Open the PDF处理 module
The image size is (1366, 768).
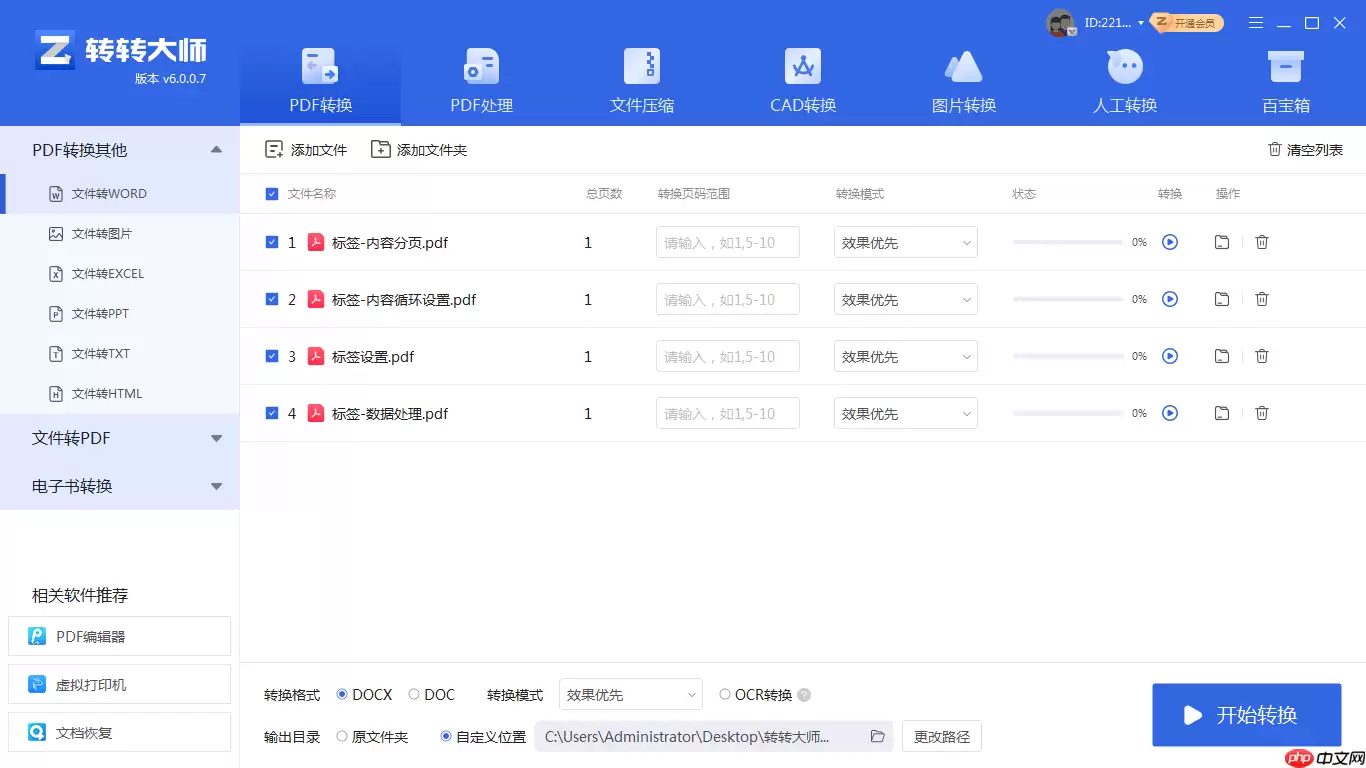coord(480,80)
